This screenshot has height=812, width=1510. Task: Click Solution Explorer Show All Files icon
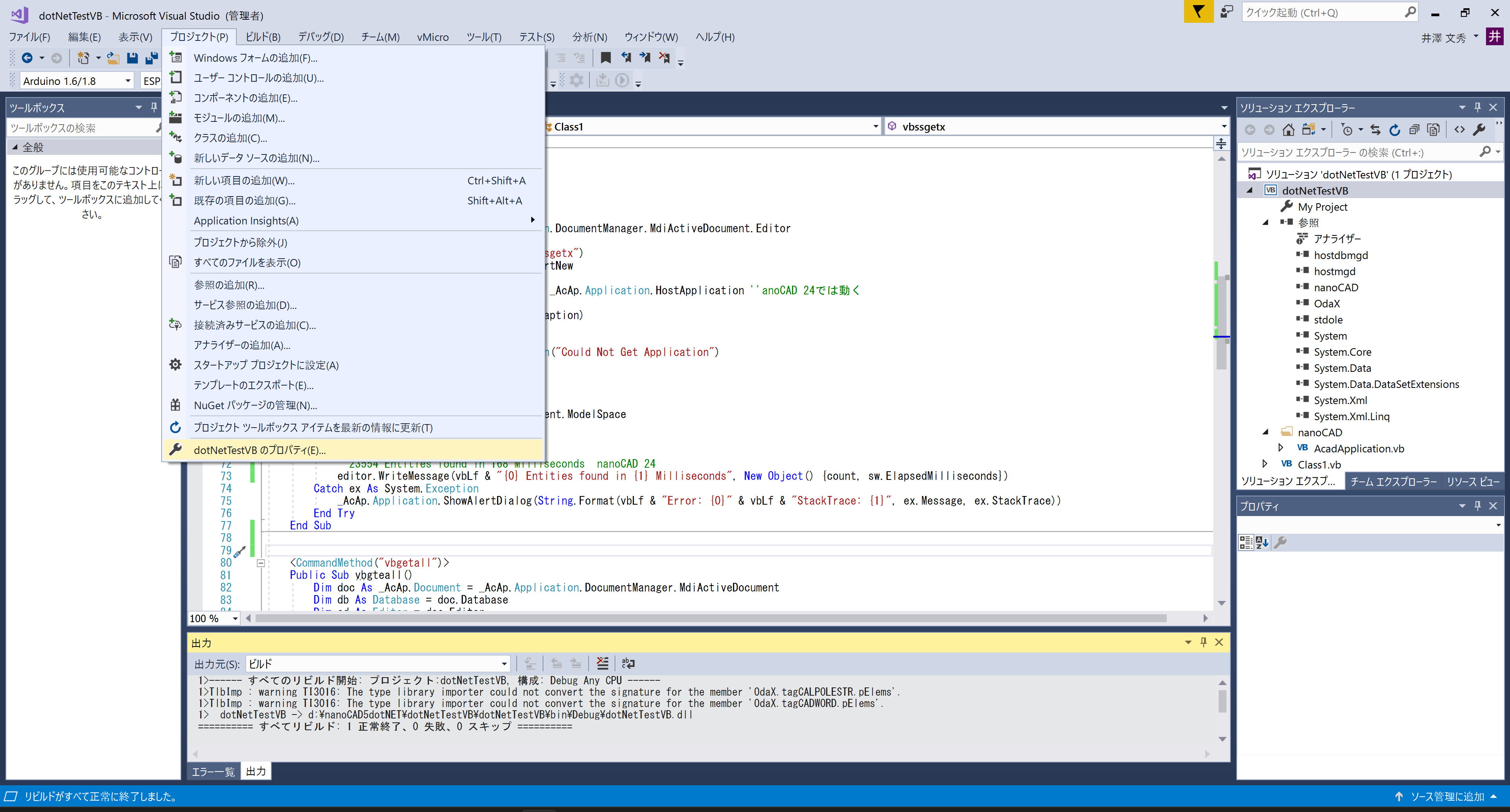[1433, 129]
